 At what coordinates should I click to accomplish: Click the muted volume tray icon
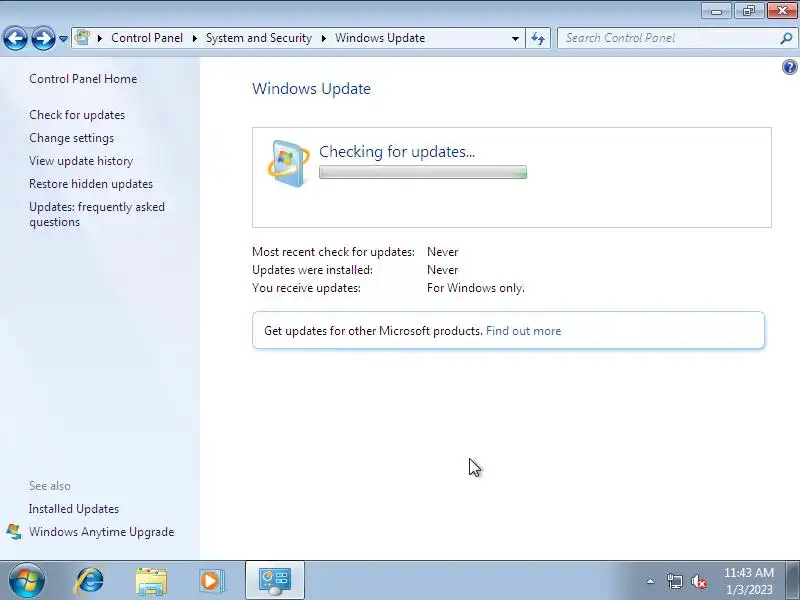tap(698, 581)
